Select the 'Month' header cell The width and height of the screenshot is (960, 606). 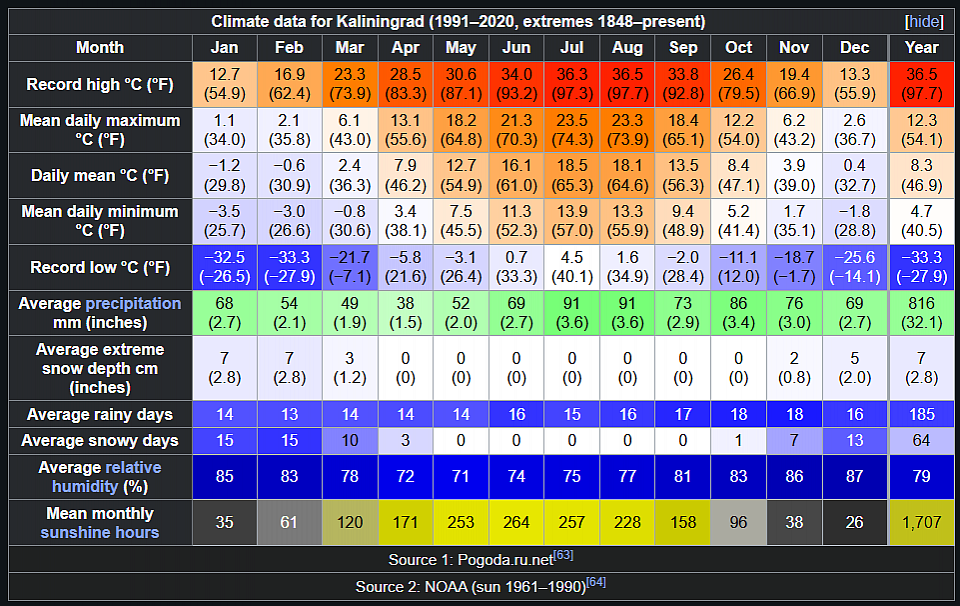[x=100, y=48]
